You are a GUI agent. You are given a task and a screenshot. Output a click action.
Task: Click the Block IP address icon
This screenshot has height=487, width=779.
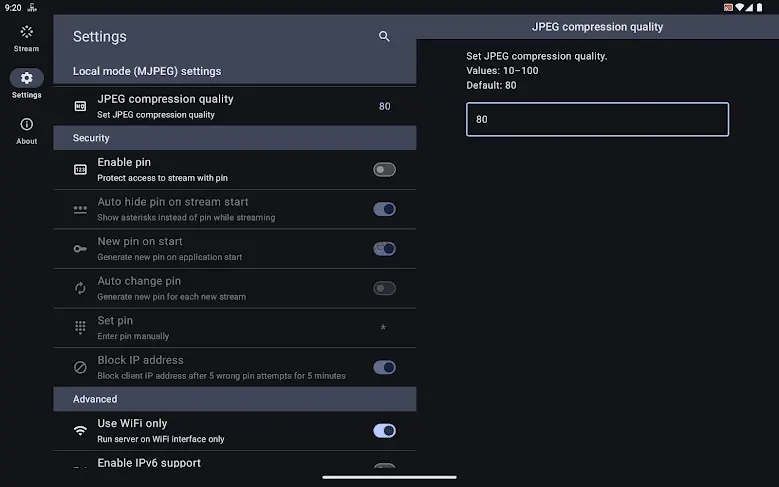(x=80, y=368)
